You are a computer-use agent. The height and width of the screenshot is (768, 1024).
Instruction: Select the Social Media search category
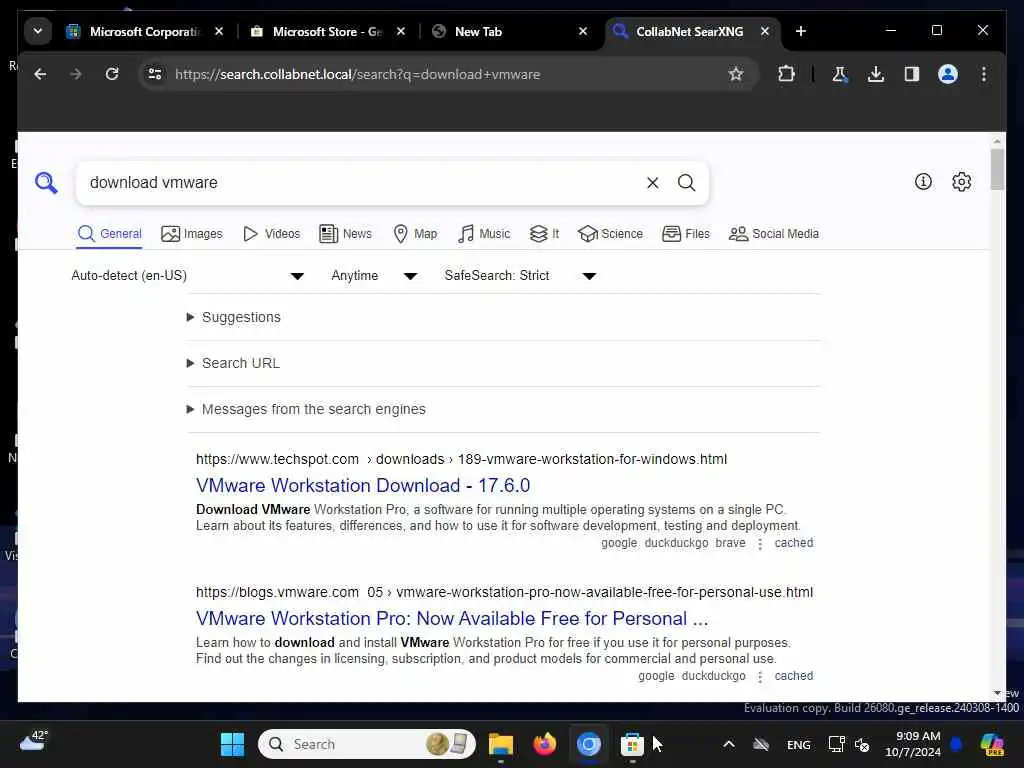point(773,234)
